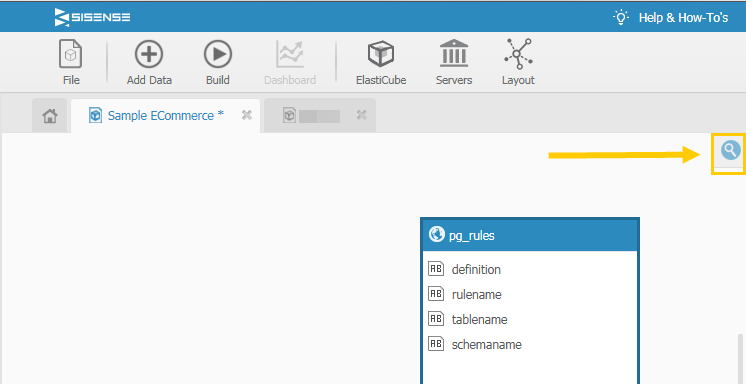Screen dimensions: 746x384
Task: Click the Sisense logo
Action: pos(92,17)
